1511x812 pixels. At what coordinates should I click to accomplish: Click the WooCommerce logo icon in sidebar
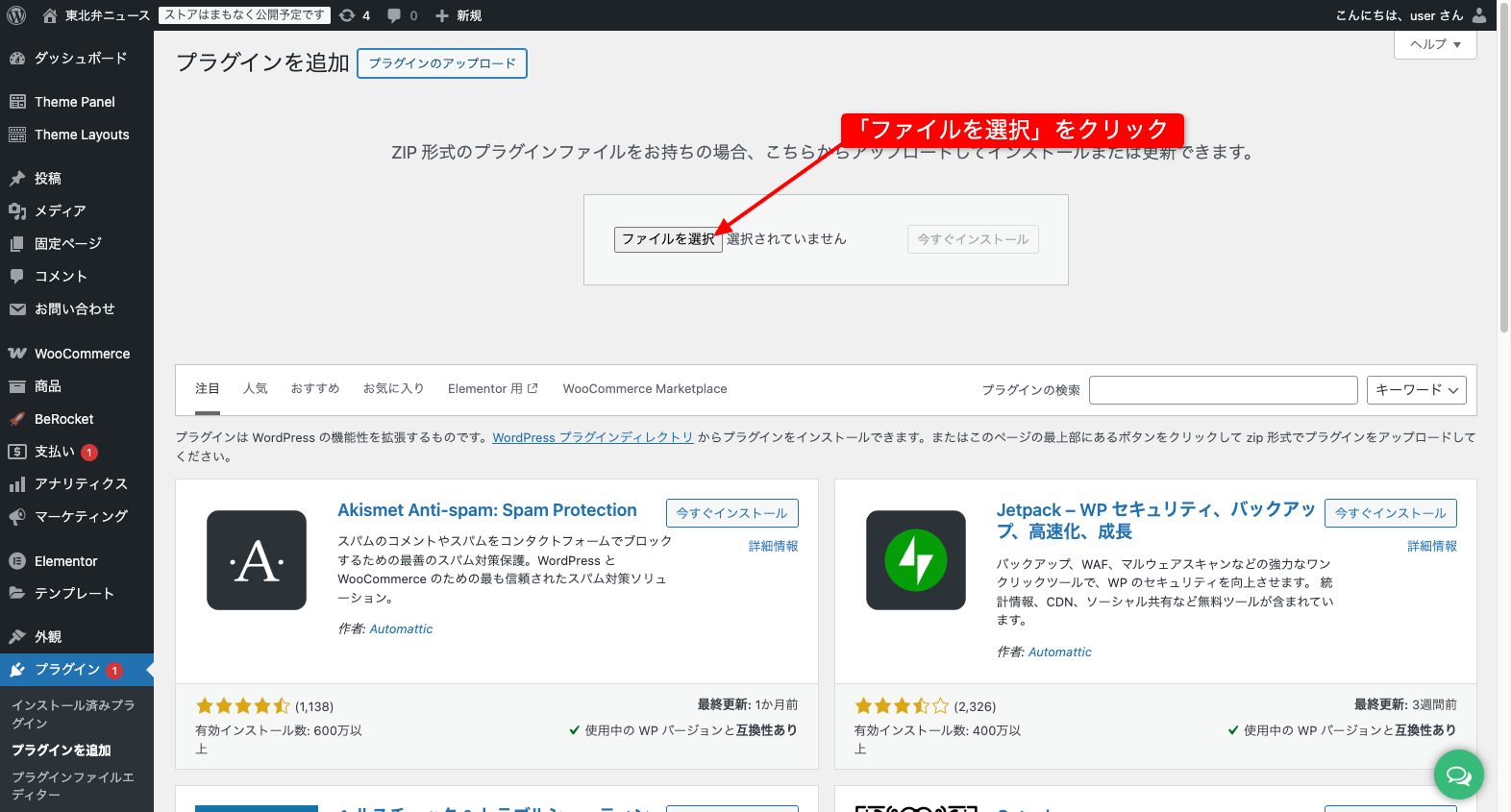point(17,354)
